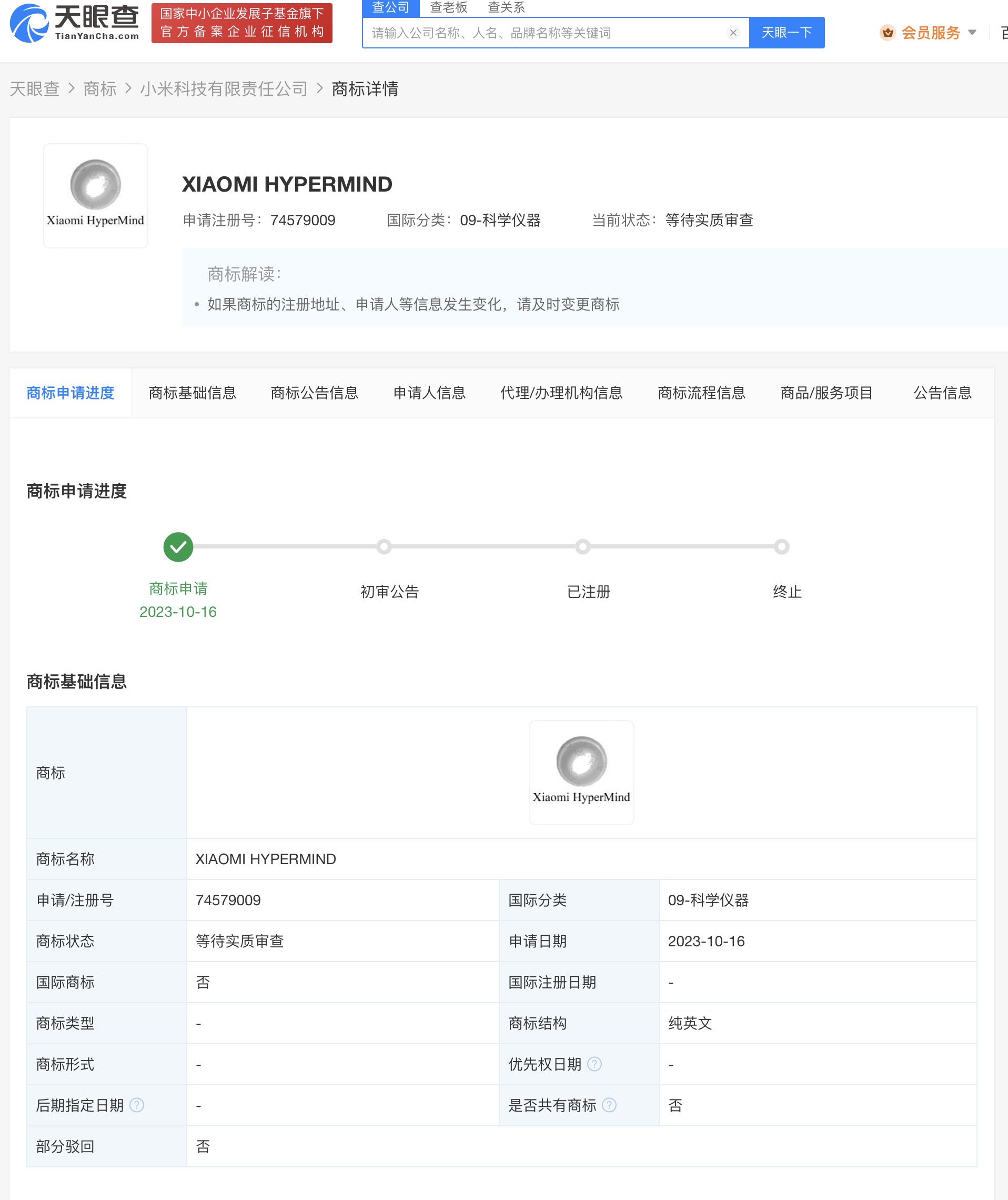This screenshot has width=1008, height=1200.
Task: Open the 小米科技有限责任公司 breadcrumb link
Action: [224, 88]
